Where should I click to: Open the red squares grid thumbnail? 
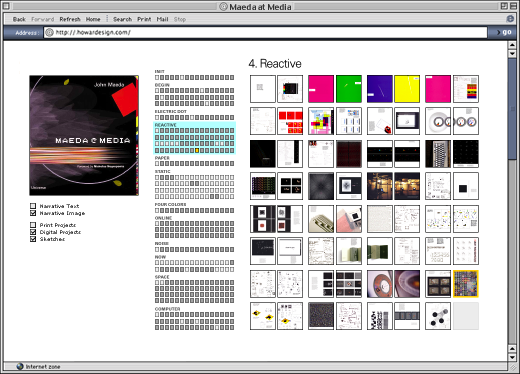tap(290, 121)
